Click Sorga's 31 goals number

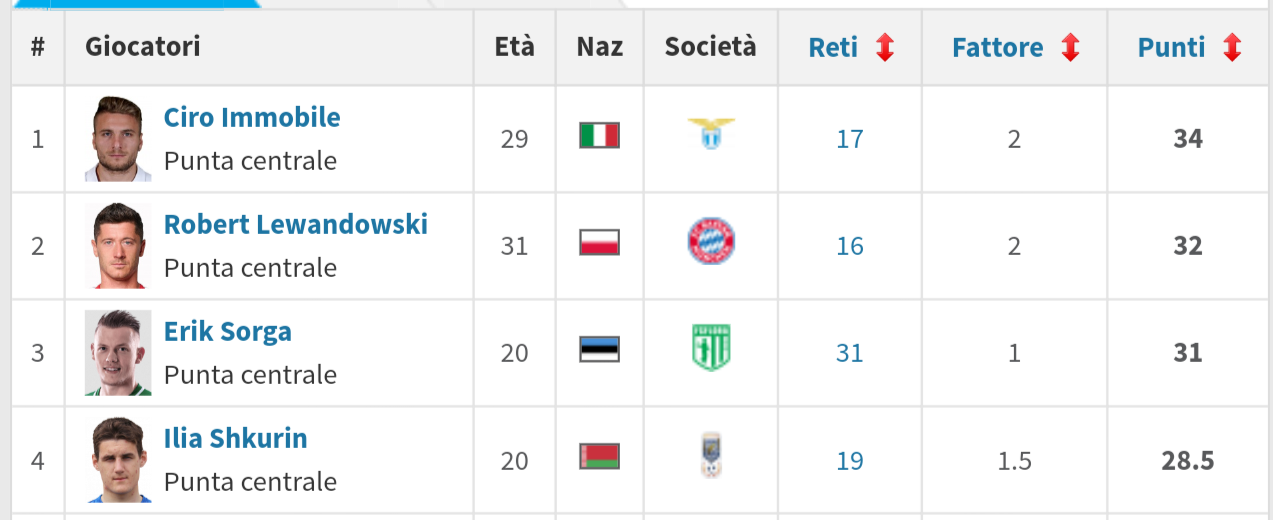tap(849, 353)
